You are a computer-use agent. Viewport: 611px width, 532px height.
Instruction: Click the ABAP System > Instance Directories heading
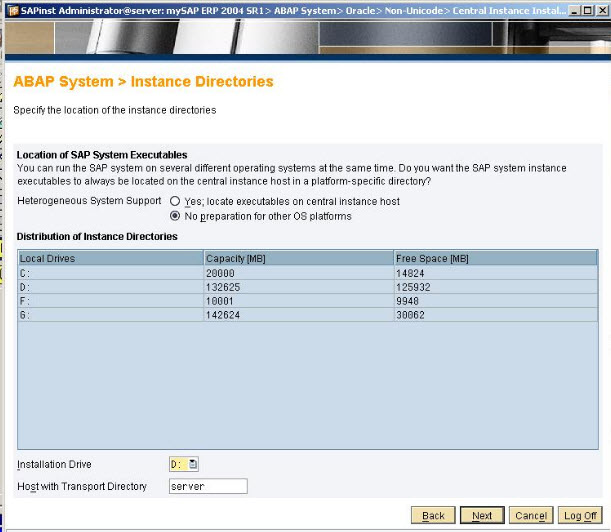143,81
